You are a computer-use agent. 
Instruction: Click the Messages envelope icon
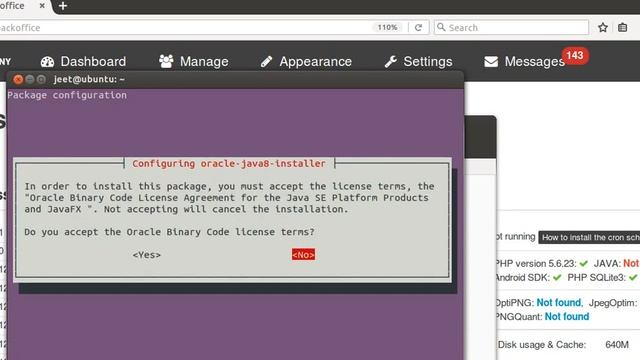[491, 62]
